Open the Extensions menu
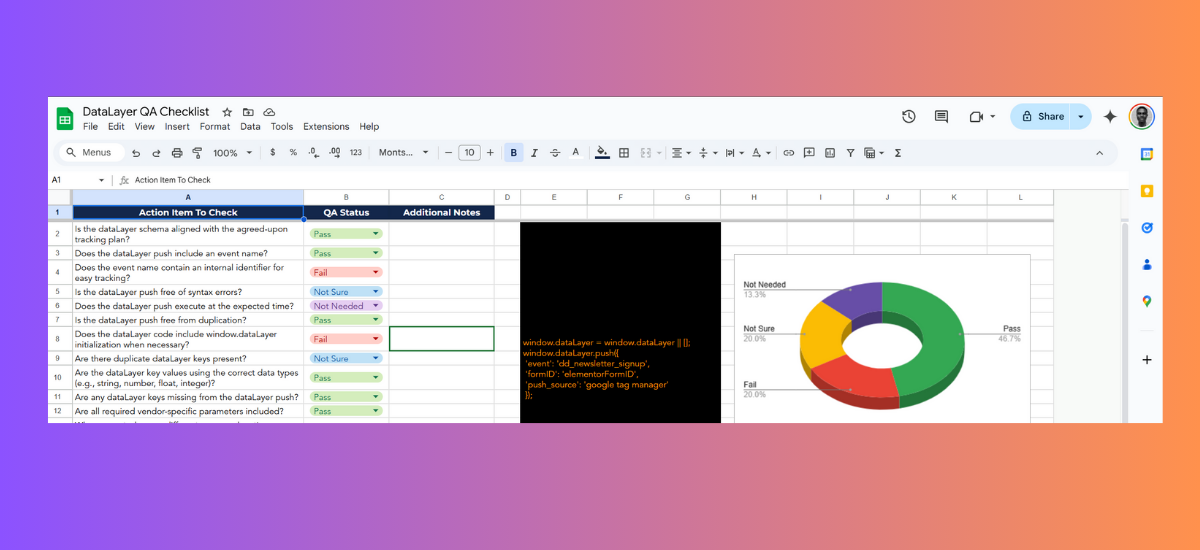Image resolution: width=1200 pixels, height=550 pixels. click(x=326, y=127)
